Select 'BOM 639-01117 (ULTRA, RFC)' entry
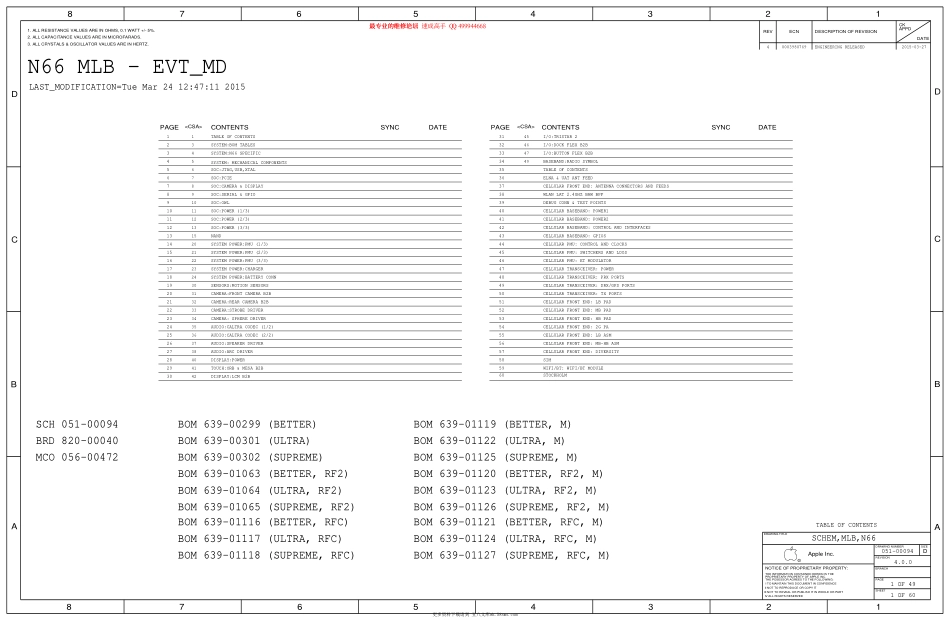This screenshot has height=621, width=950. tap(260, 538)
